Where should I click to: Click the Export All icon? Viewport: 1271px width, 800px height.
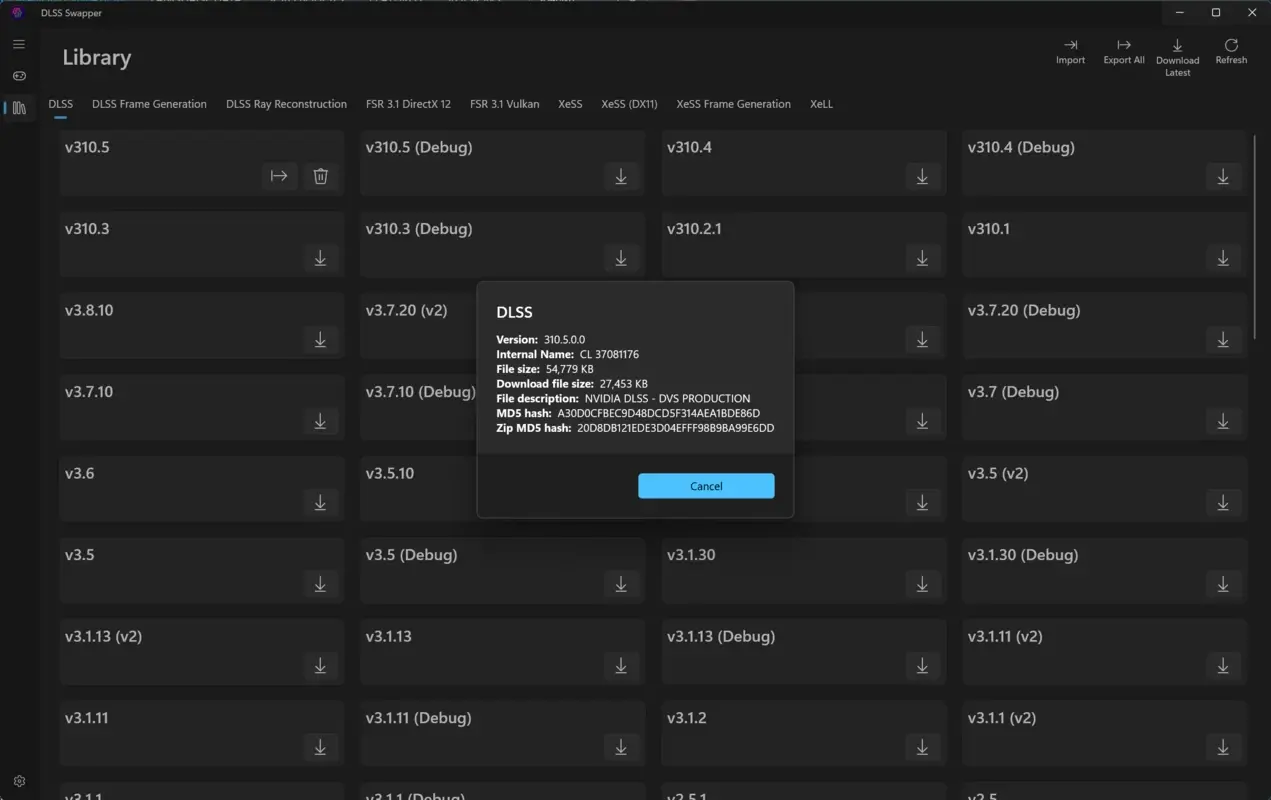(1123, 52)
